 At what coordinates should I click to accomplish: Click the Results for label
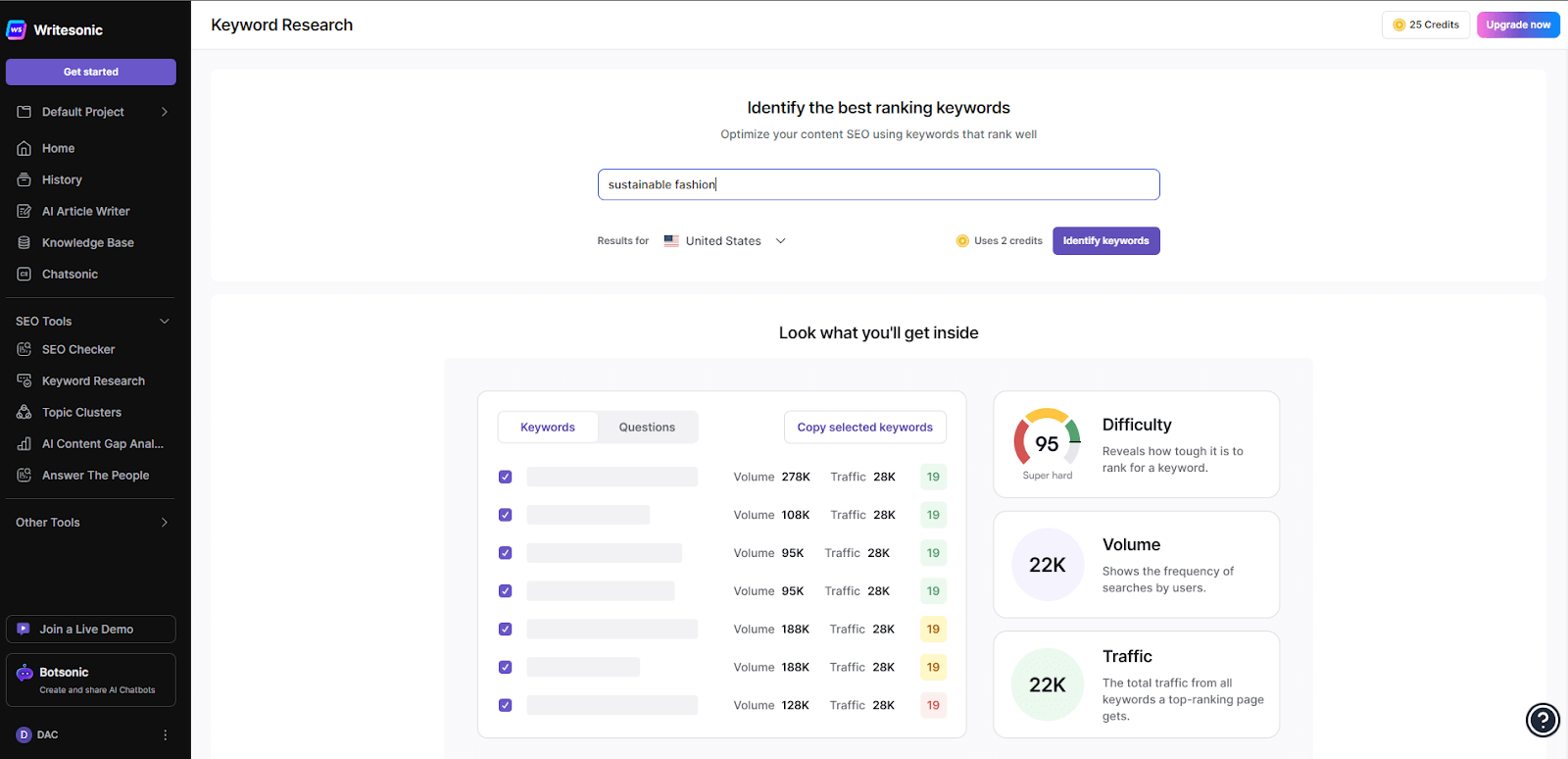[623, 240]
